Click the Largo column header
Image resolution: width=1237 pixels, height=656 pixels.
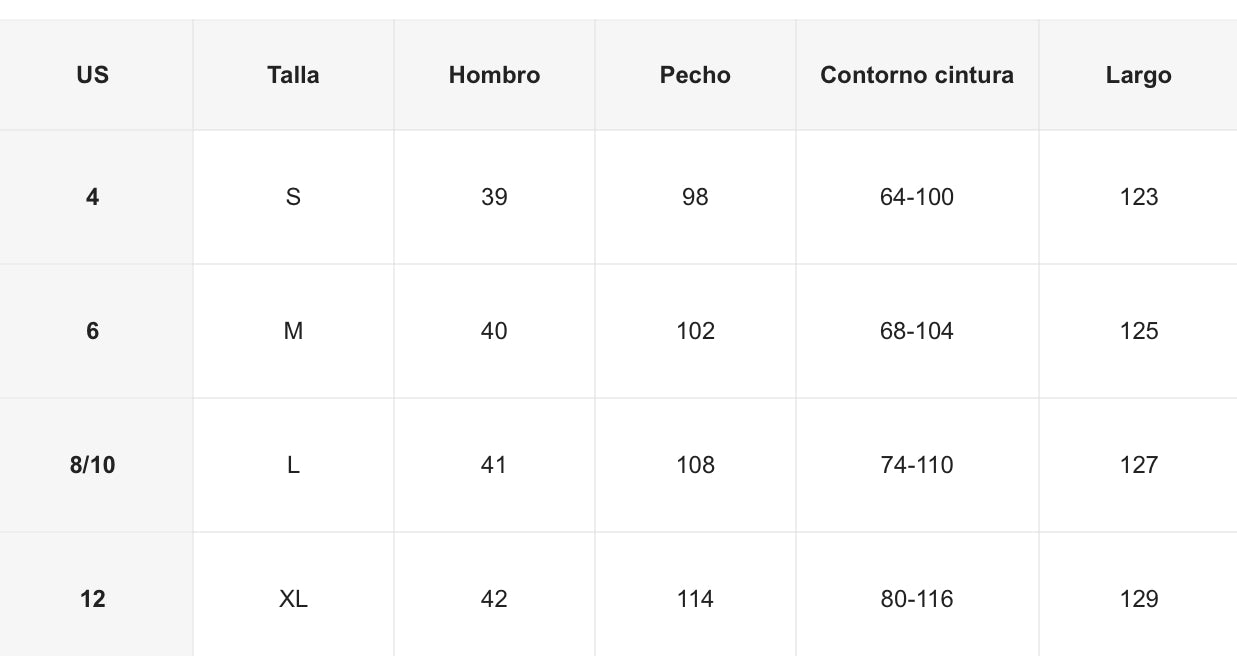point(1138,75)
